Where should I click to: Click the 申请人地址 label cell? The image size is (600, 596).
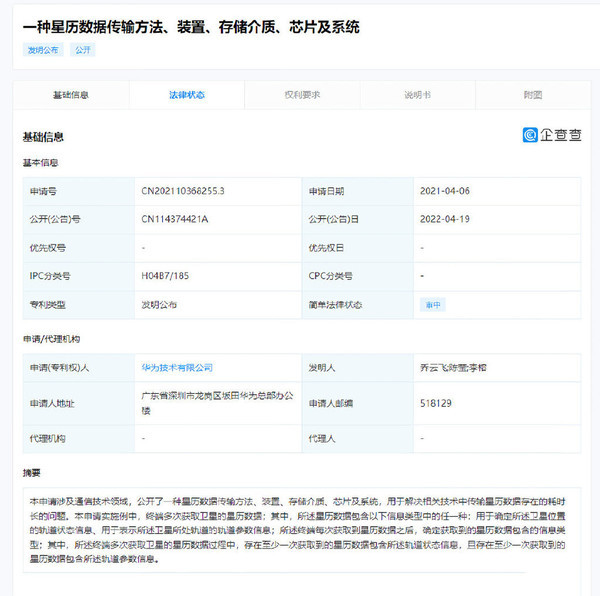78,403
